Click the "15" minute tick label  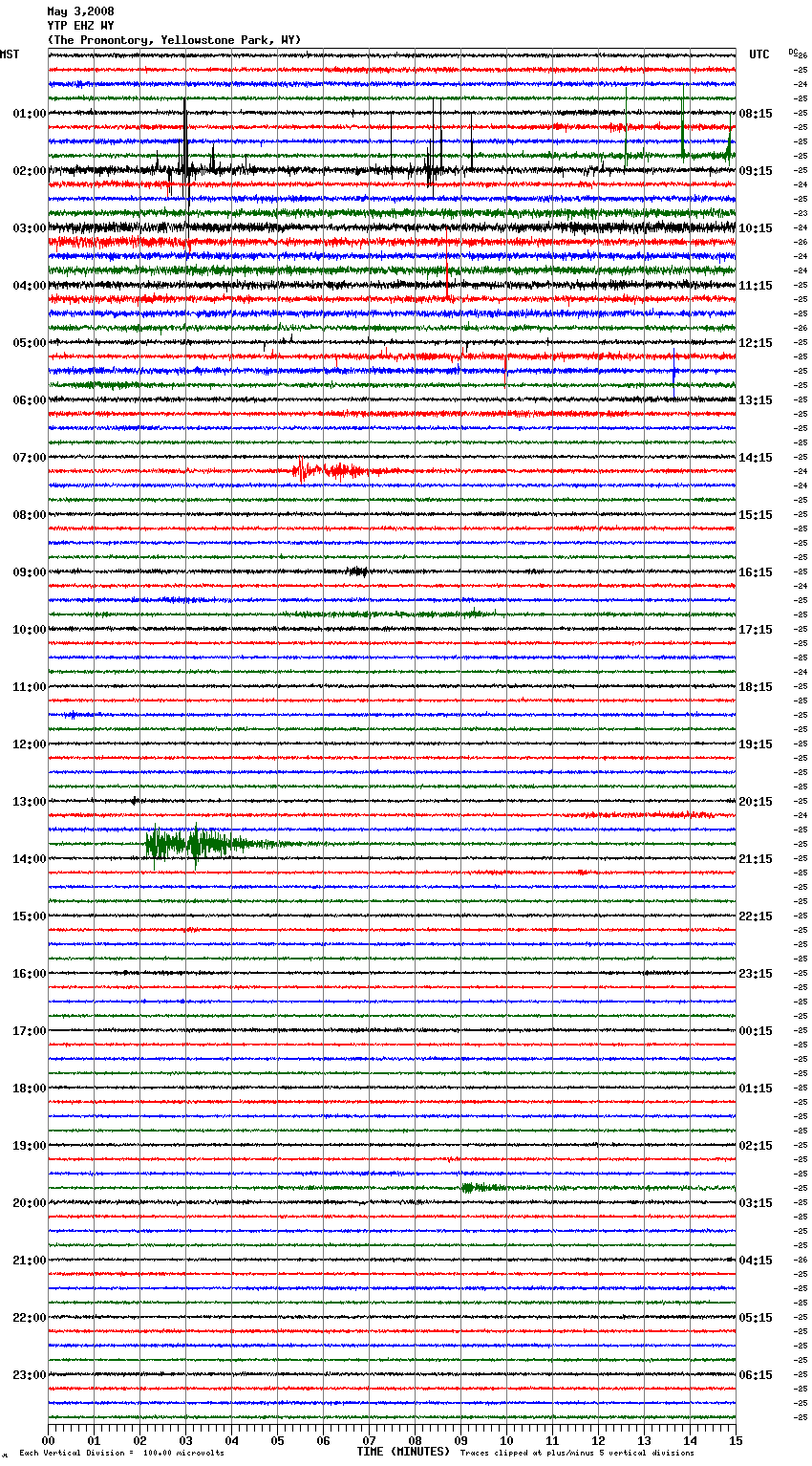click(x=736, y=1440)
